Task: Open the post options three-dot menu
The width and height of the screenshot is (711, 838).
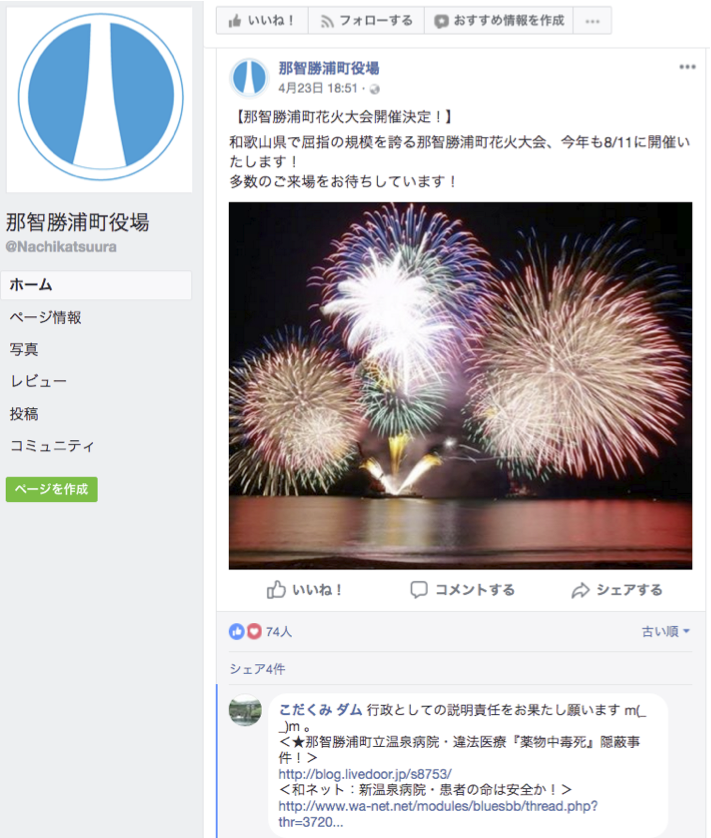Action: tap(687, 67)
